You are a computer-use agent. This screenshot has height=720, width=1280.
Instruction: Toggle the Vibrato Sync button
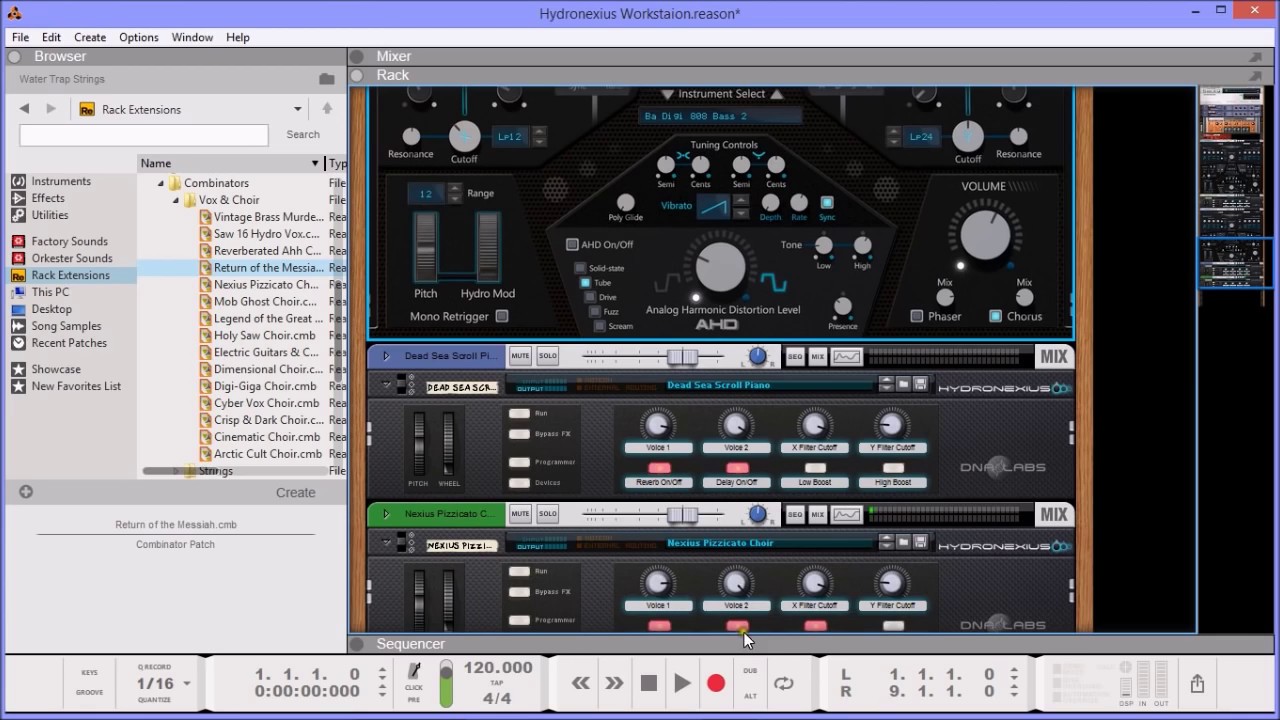[x=827, y=202]
